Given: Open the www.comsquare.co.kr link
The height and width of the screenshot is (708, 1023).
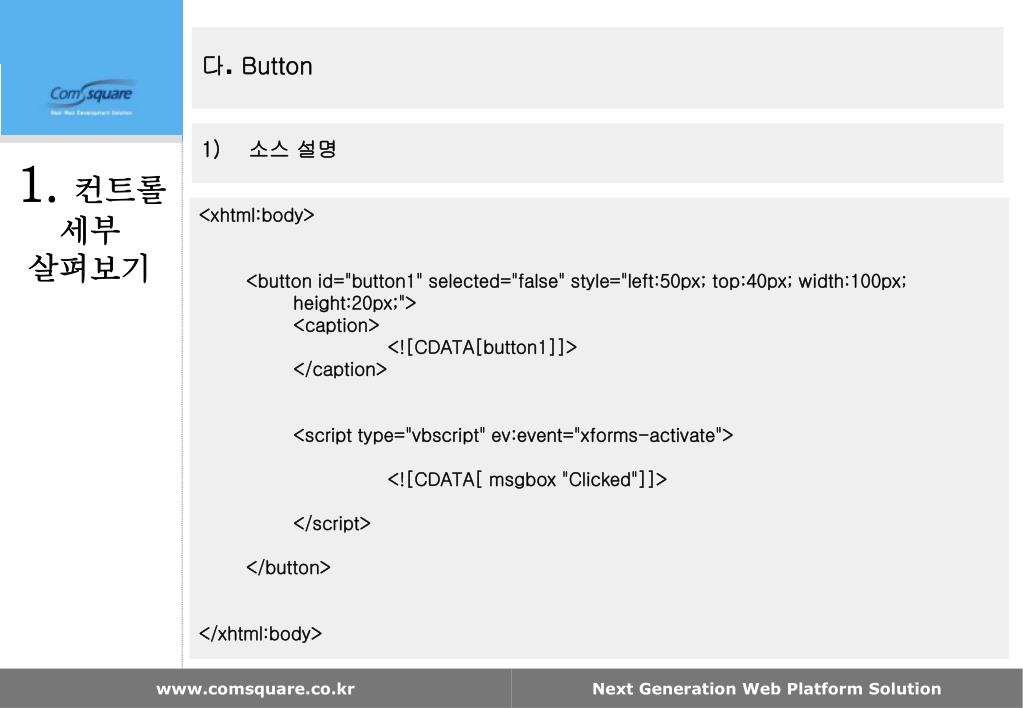Looking at the screenshot, I should pyautogui.click(x=255, y=688).
